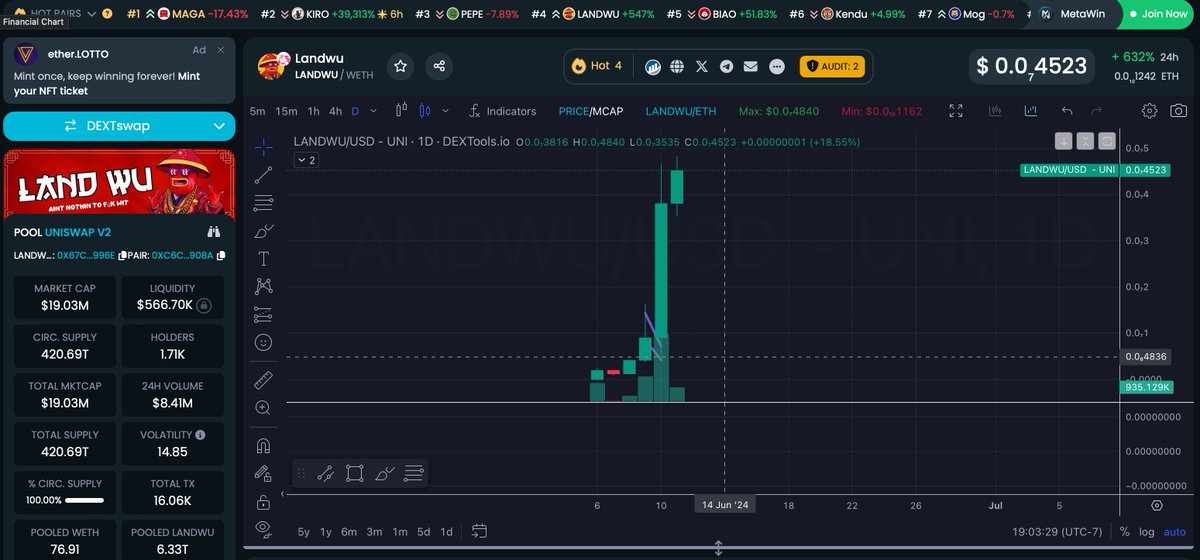Toggle lock all drawing tools

264,501
